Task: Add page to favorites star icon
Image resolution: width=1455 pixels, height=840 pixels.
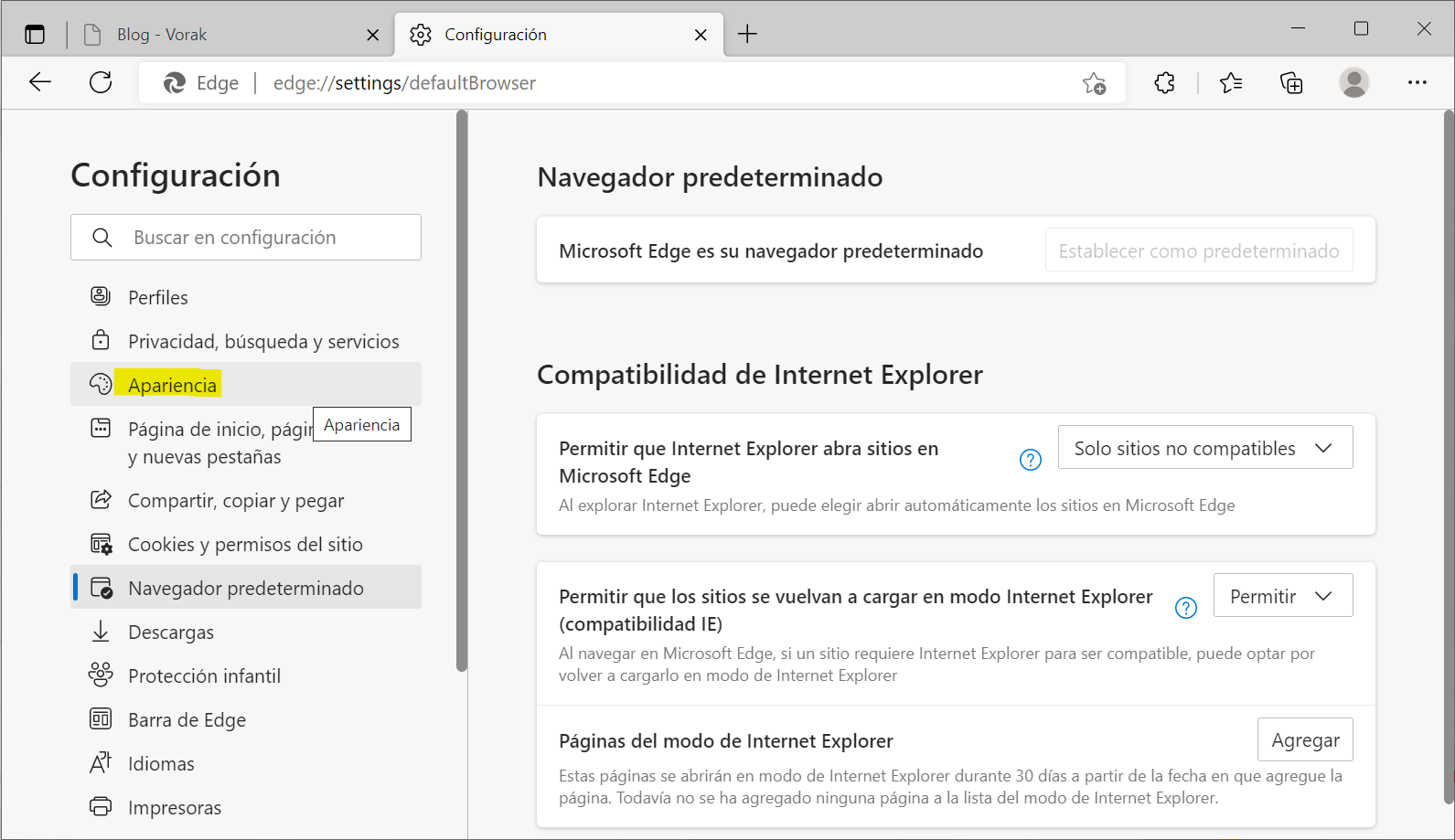Action: coord(1094,83)
